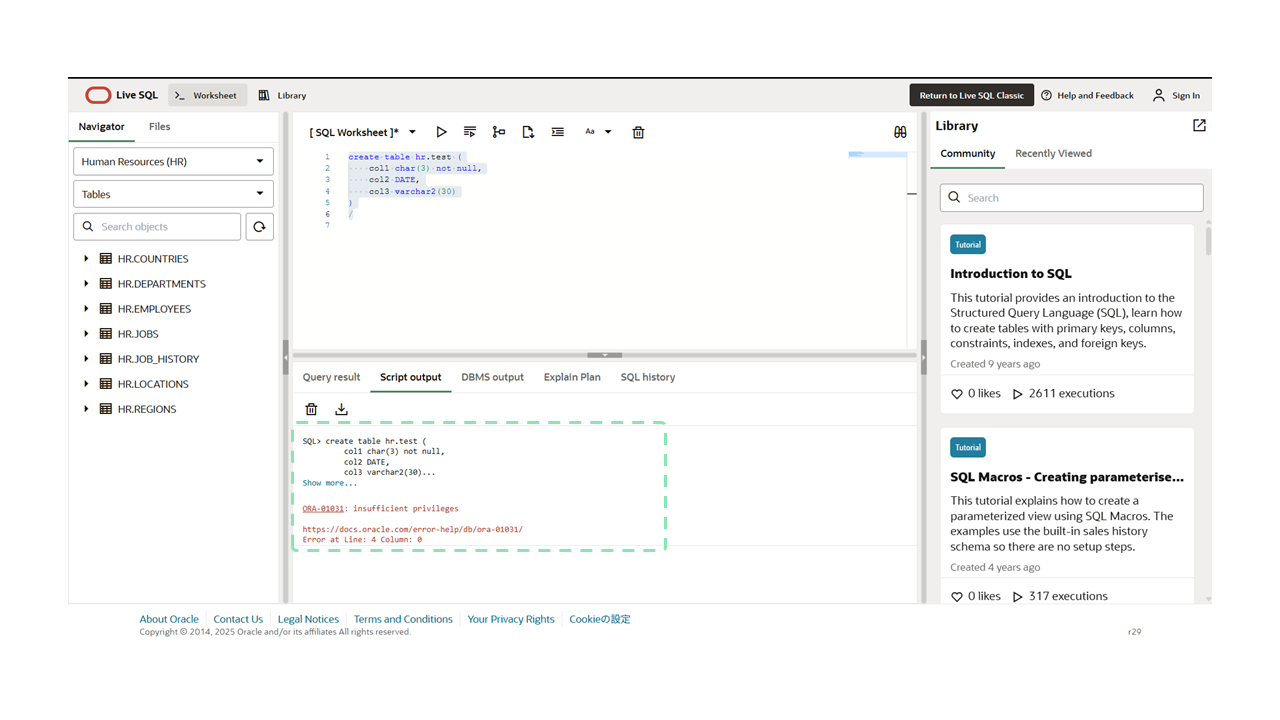Click the user icon beside Sign In
The image size is (1280, 720).
pyautogui.click(x=1158, y=95)
